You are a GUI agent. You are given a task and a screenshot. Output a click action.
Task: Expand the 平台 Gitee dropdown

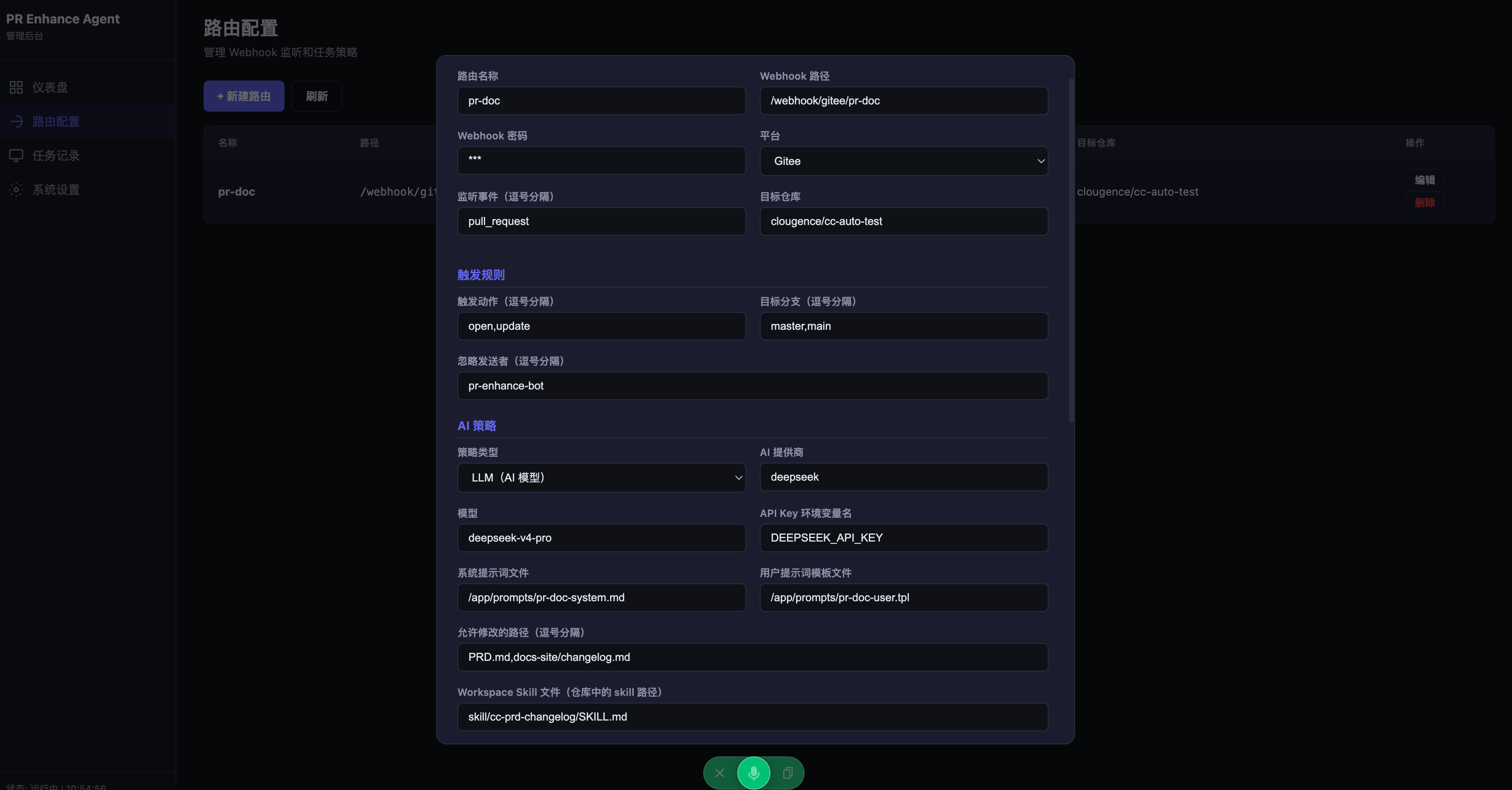pos(904,161)
